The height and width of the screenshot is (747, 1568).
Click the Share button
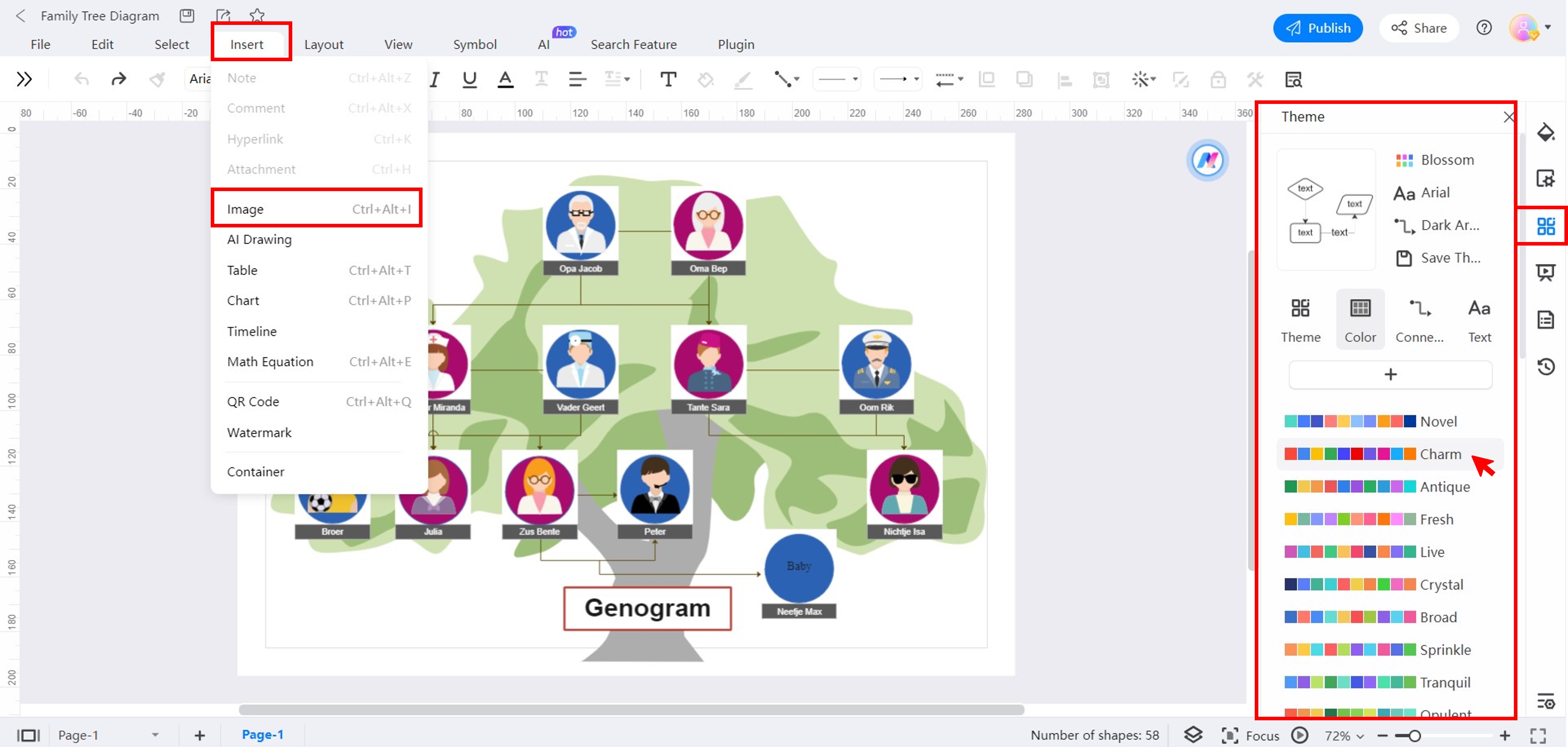coord(1419,28)
